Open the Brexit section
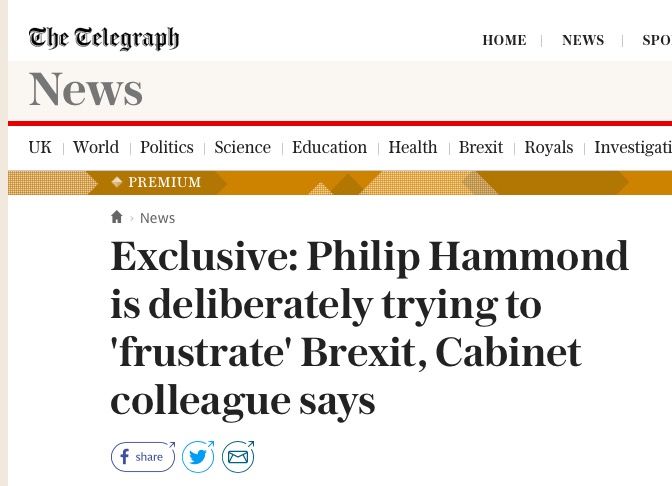 pyautogui.click(x=481, y=147)
